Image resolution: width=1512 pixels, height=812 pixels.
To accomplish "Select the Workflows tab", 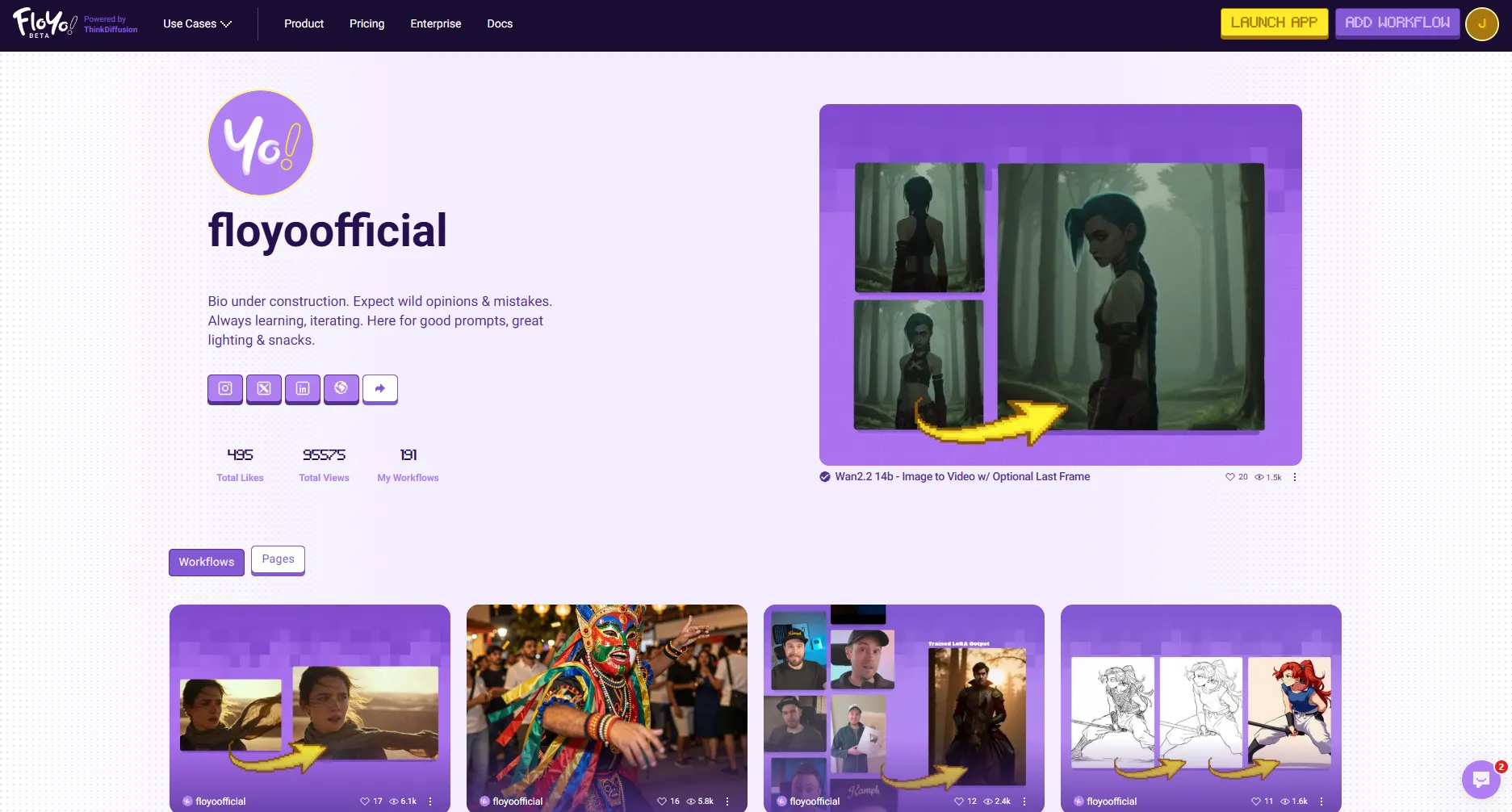I will (207, 562).
